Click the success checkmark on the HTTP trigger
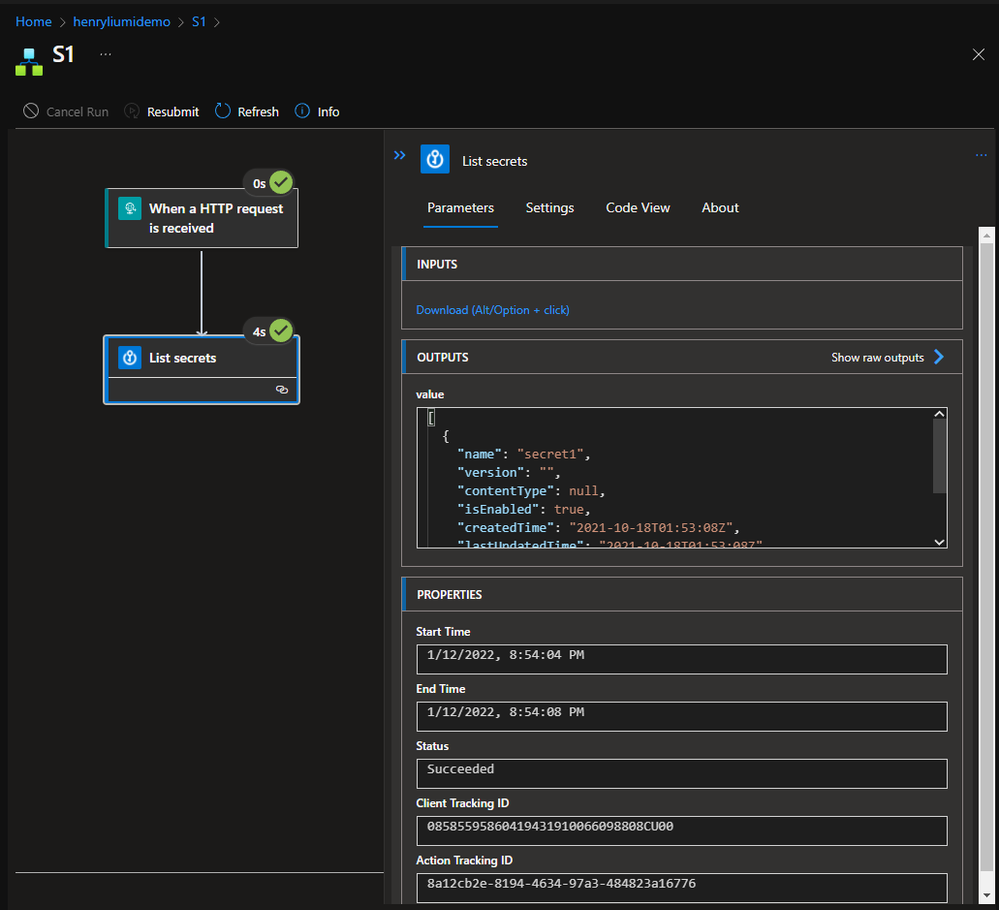999x910 pixels. click(280, 183)
